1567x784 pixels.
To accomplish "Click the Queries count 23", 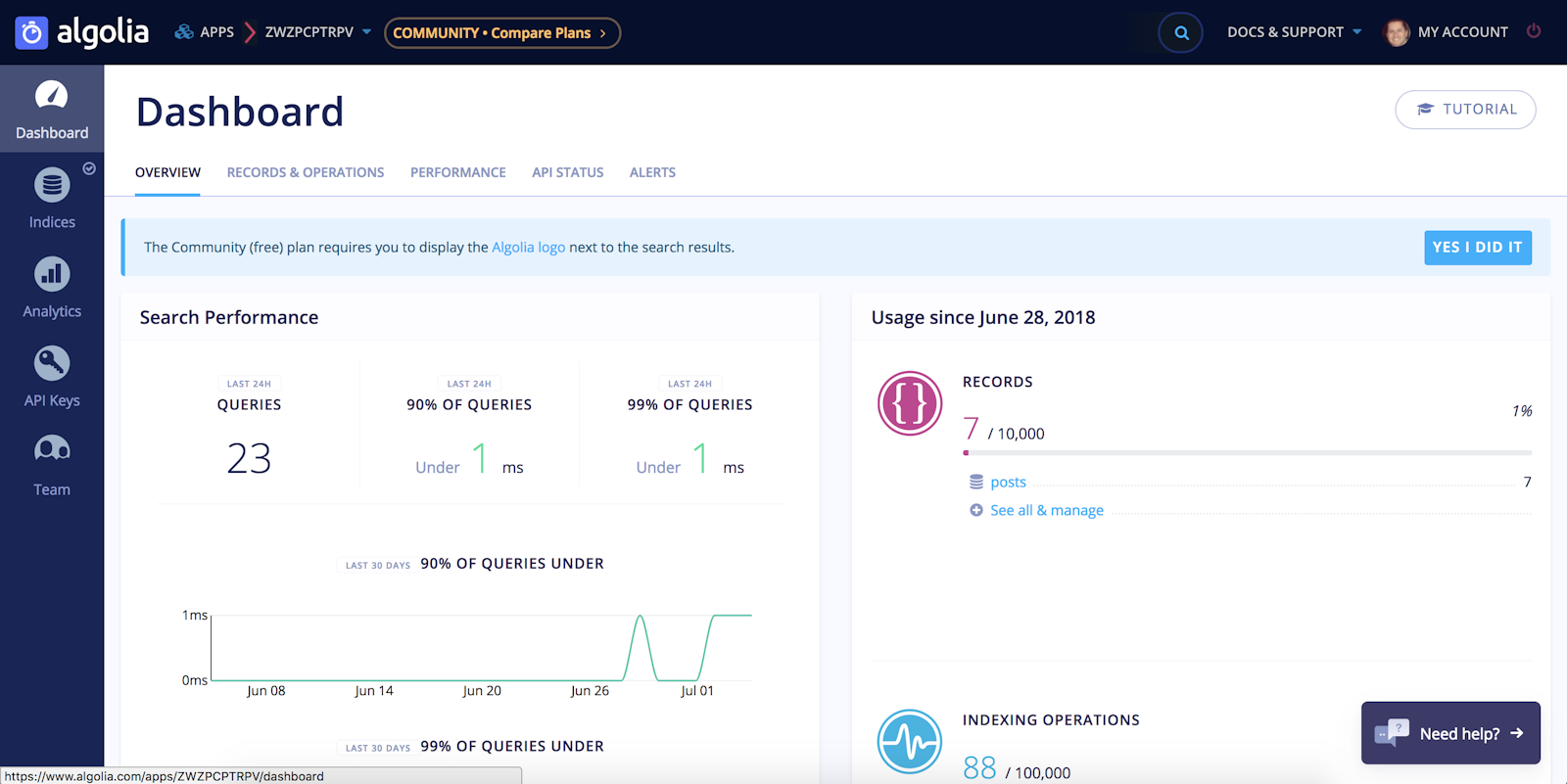I will pyautogui.click(x=249, y=458).
